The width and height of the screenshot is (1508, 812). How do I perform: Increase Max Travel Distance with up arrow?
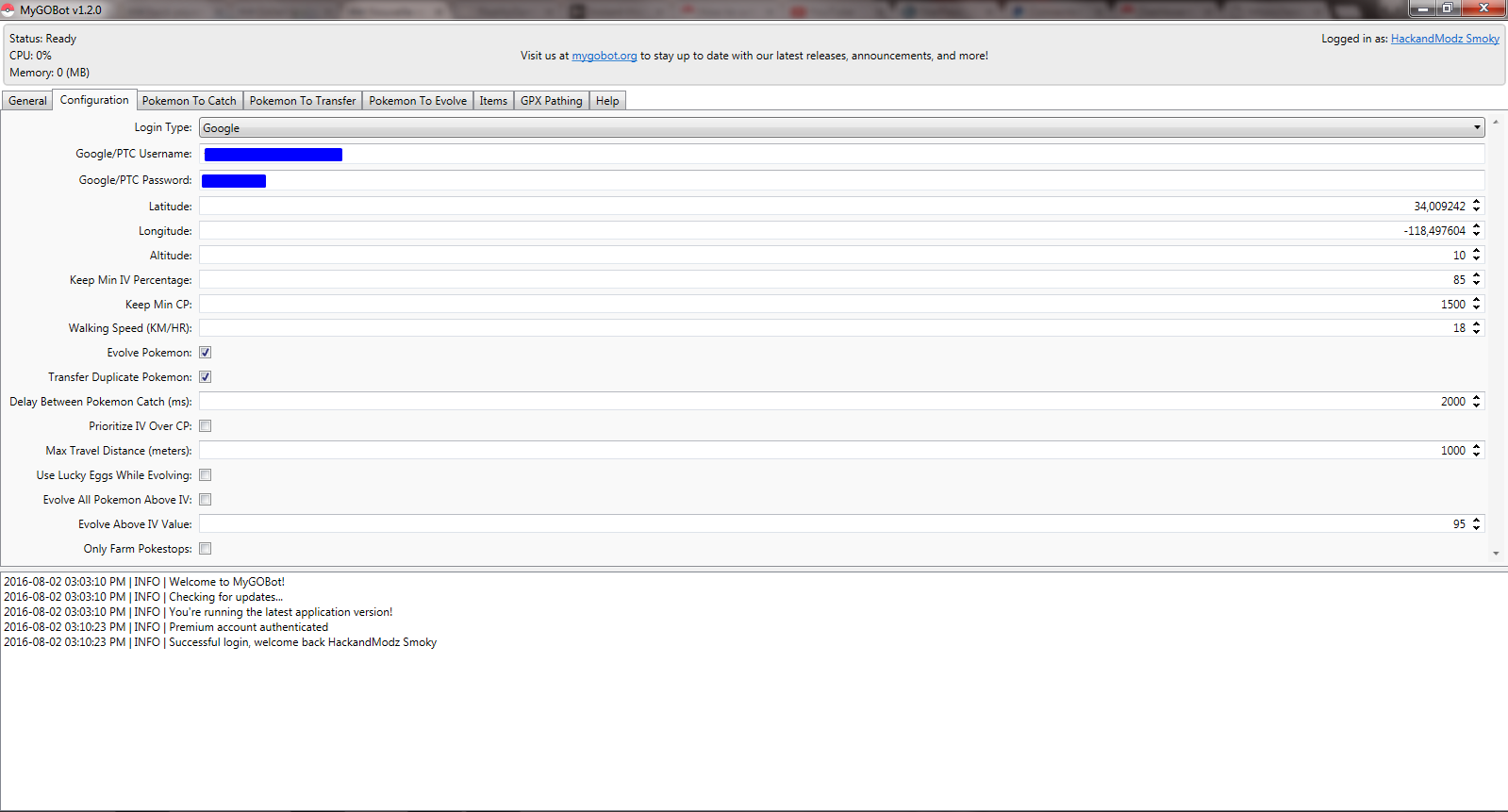coord(1477,447)
